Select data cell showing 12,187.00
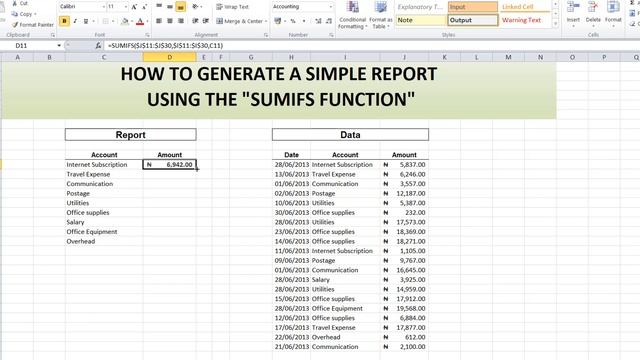This screenshot has width=640, height=360. pyautogui.click(x=404, y=193)
